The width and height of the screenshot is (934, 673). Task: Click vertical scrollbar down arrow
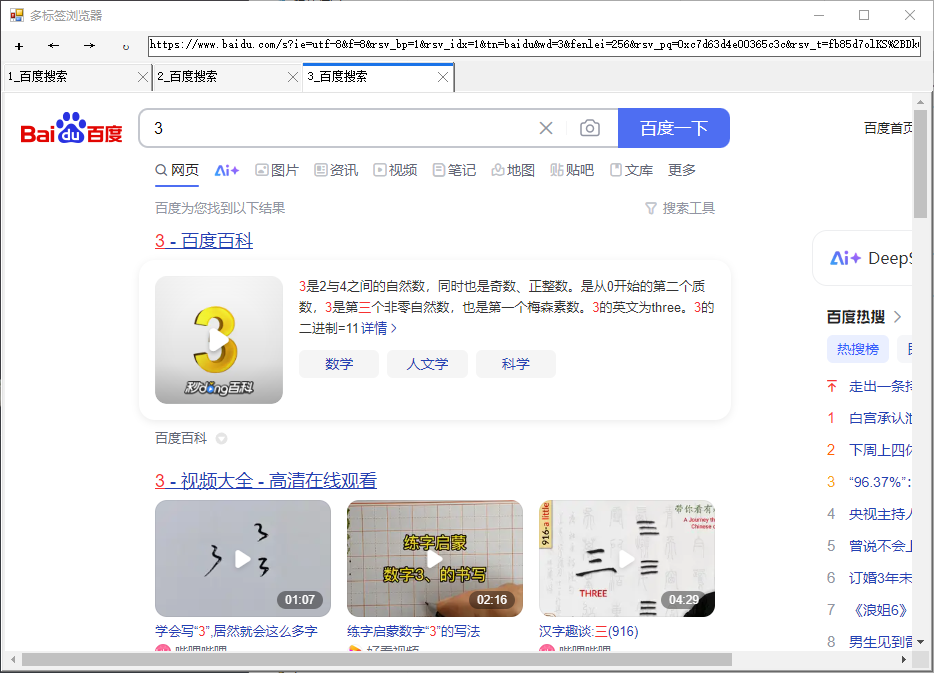(x=920, y=642)
